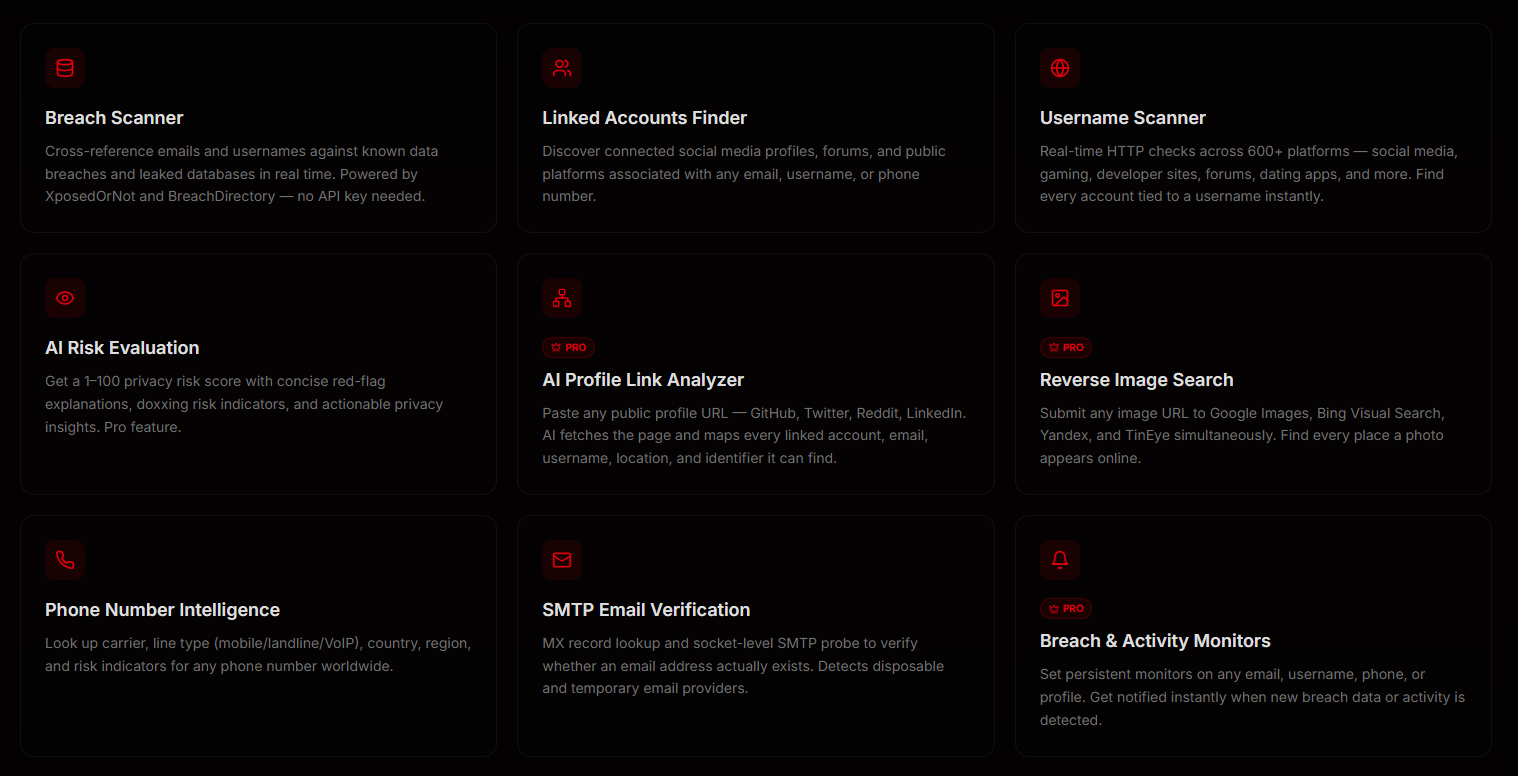
Task: Open the Breach & Activity Monitors title
Action: click(x=1155, y=640)
